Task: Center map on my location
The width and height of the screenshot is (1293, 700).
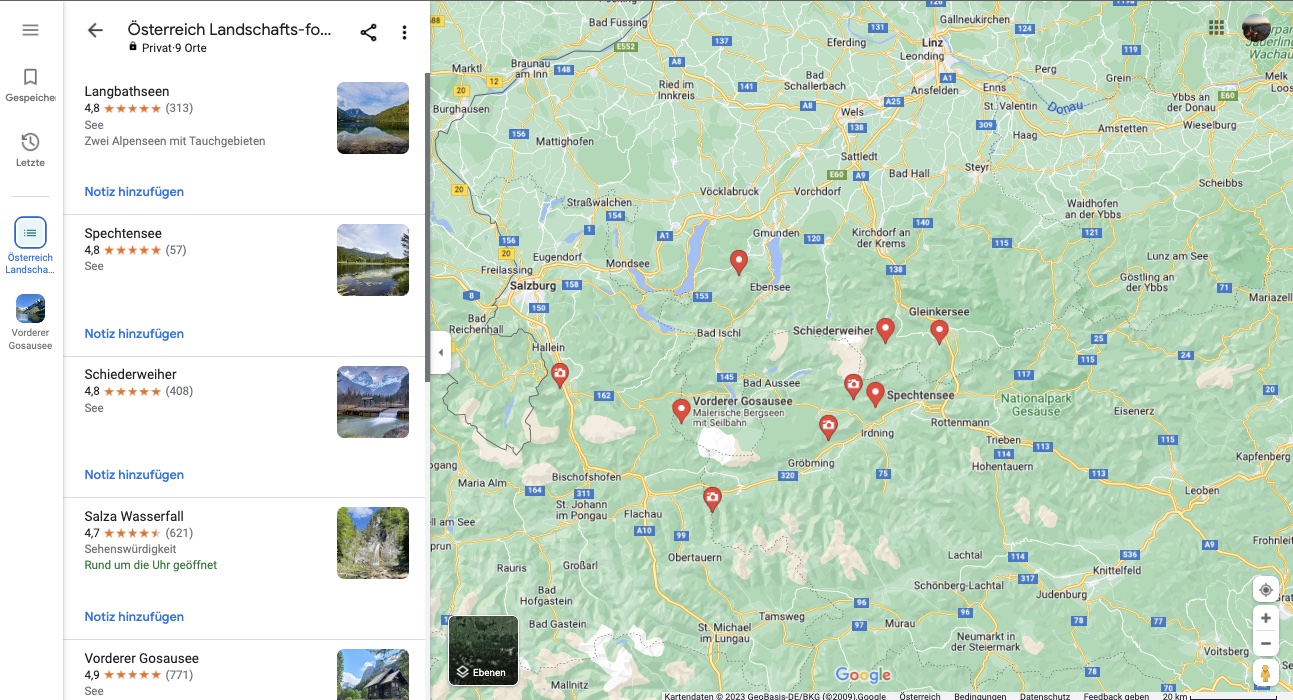Action: click(x=1266, y=589)
